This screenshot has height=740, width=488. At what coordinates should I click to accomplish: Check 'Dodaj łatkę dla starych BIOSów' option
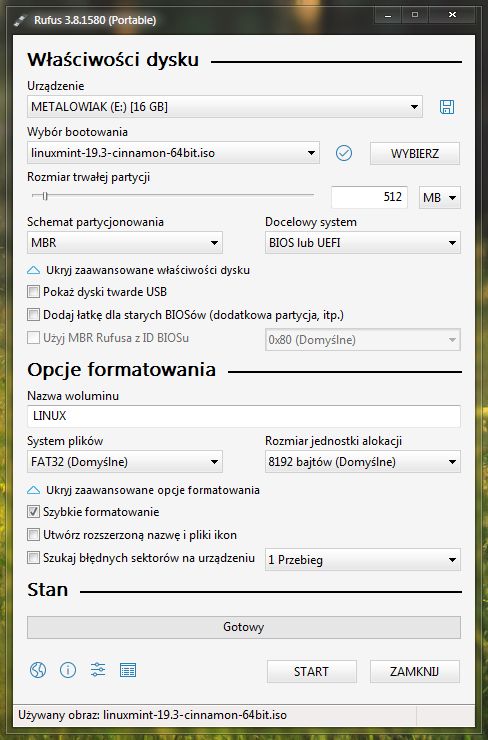(33, 314)
